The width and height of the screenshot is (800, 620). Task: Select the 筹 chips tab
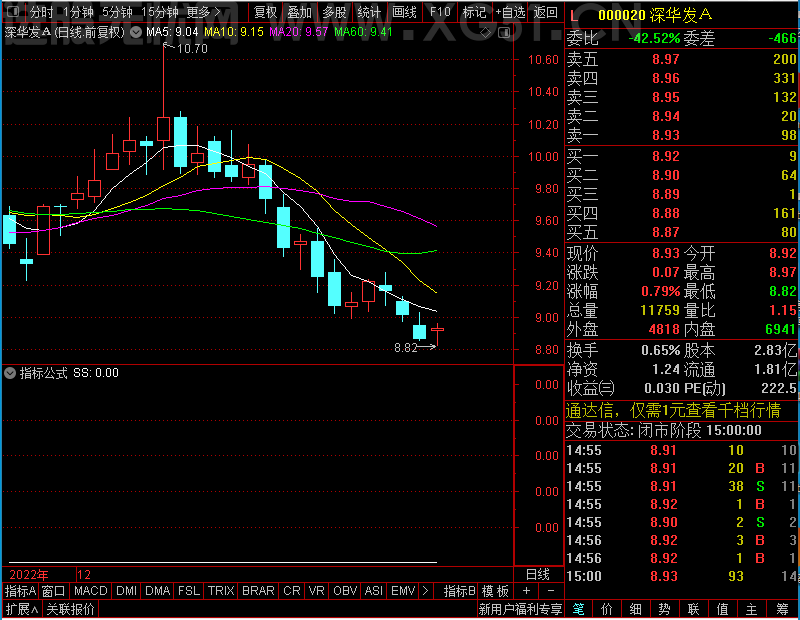[x=782, y=609]
